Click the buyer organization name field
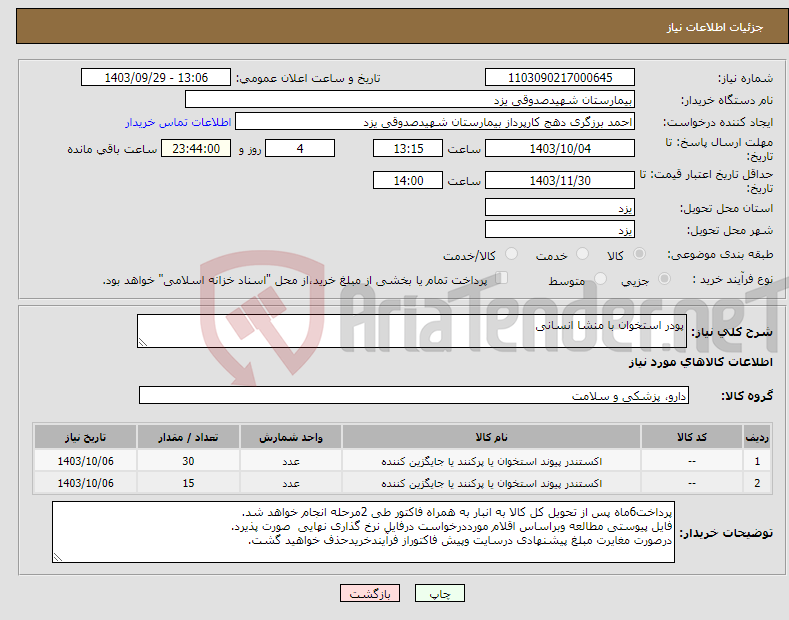Screen dimensions: 789x620 tap(410, 100)
